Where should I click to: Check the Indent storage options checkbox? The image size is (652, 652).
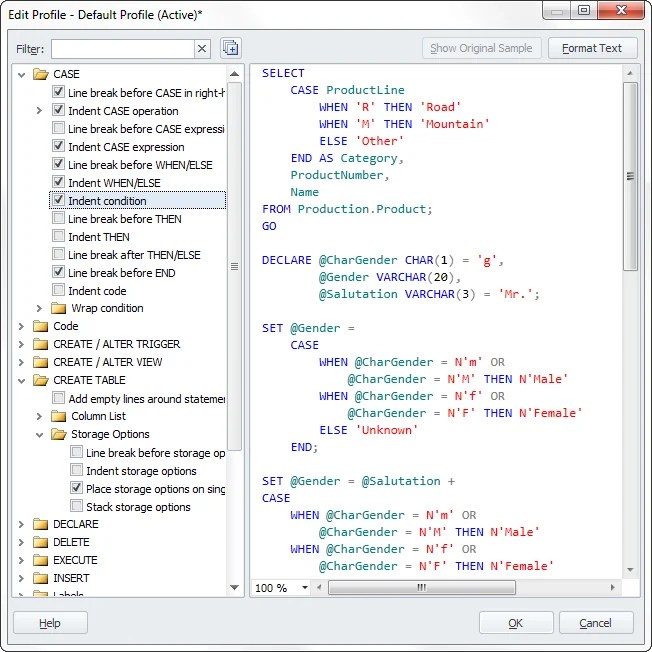pyautogui.click(x=77, y=470)
